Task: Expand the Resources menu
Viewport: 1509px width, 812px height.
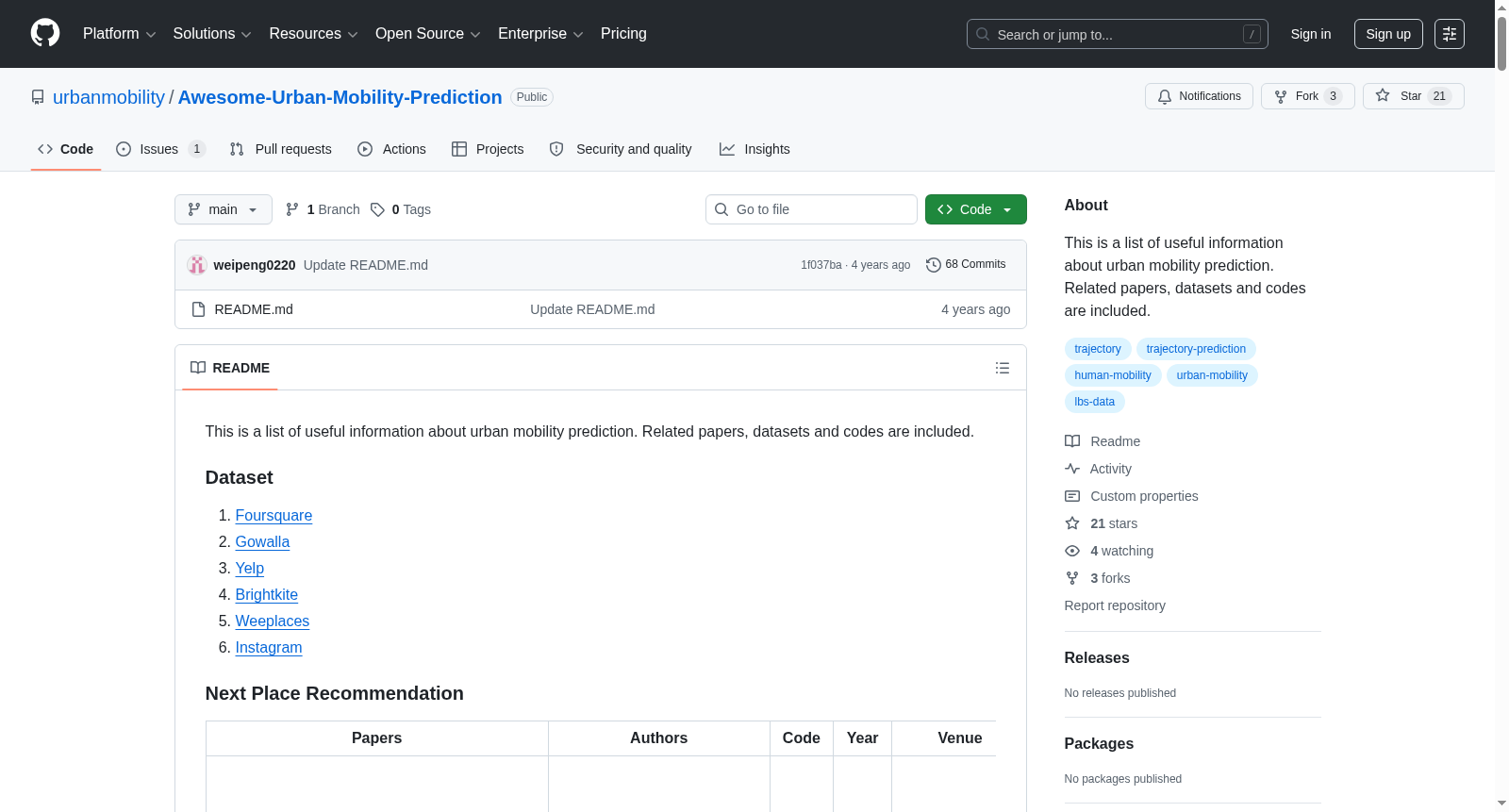Action: pyautogui.click(x=313, y=34)
